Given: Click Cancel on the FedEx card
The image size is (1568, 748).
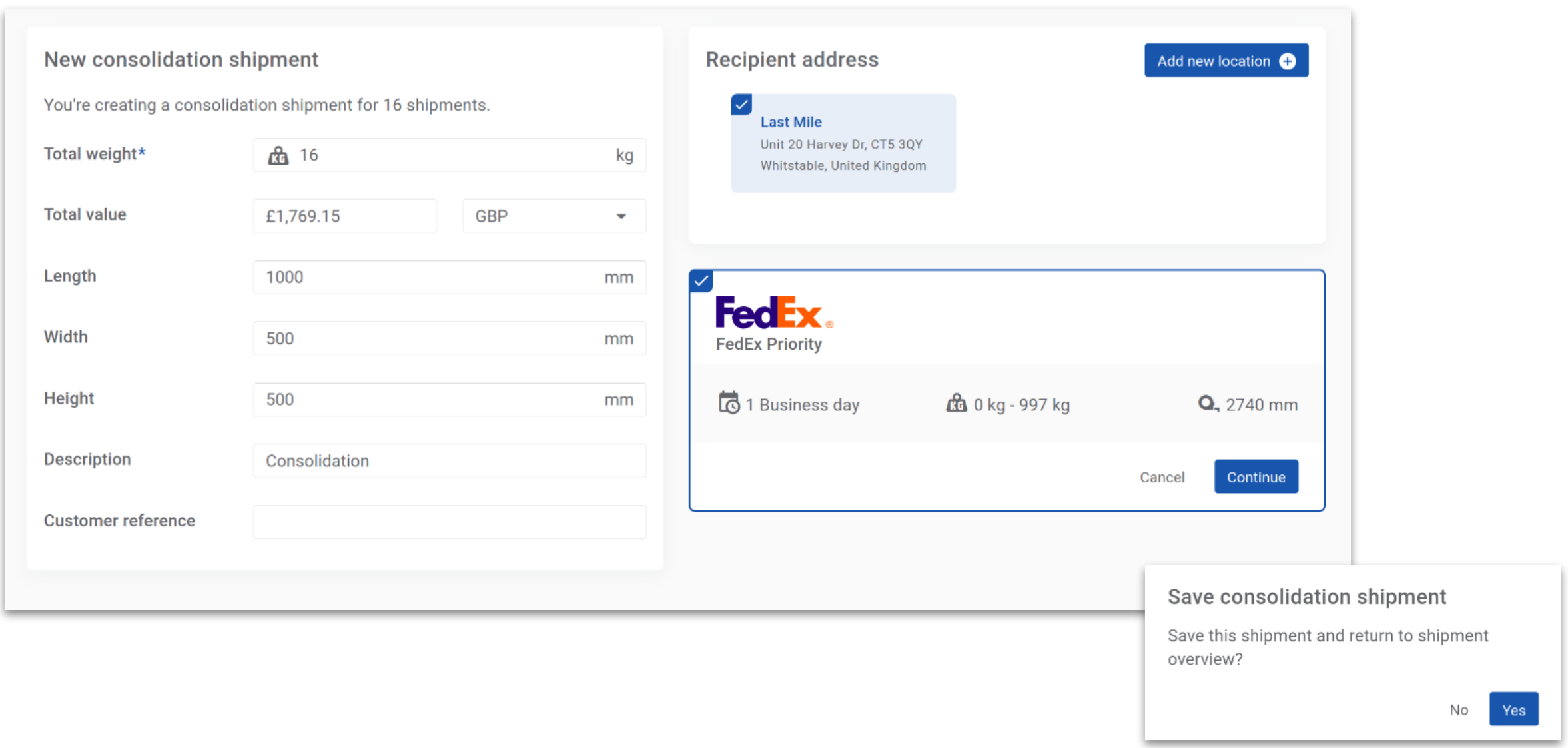Looking at the screenshot, I should pos(1162,477).
